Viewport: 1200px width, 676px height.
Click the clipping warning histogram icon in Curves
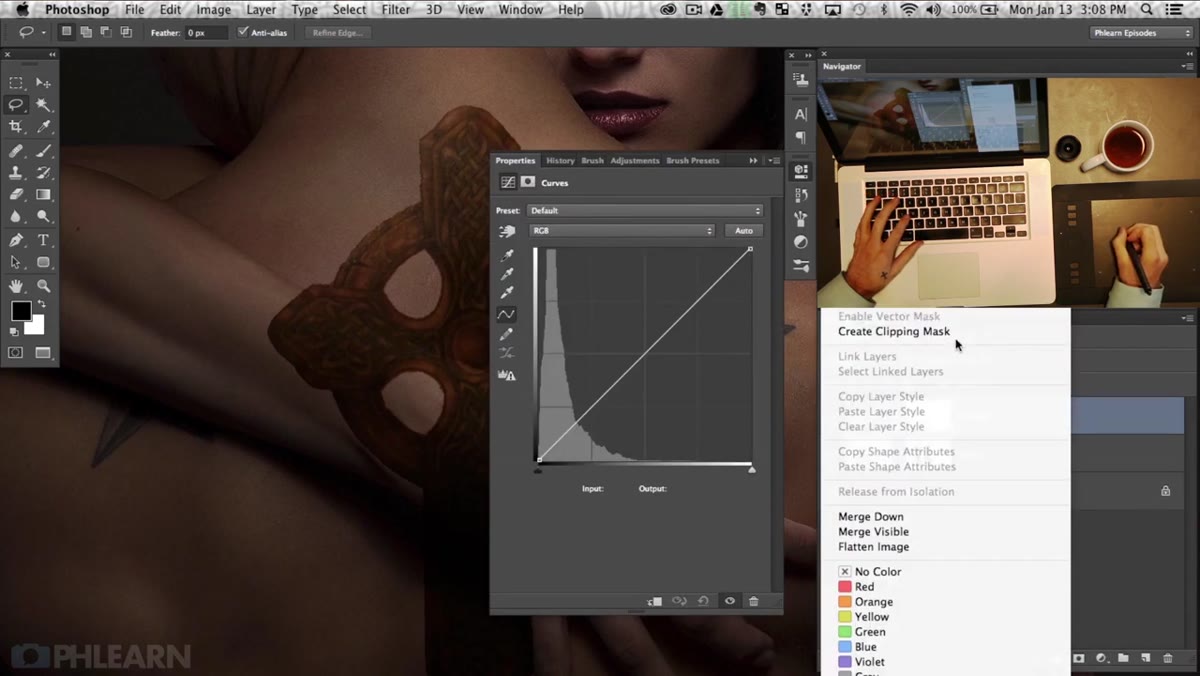point(507,375)
